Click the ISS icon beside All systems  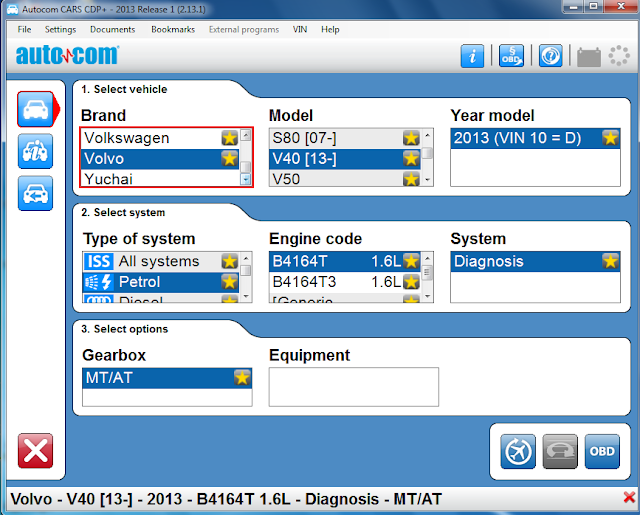(x=98, y=262)
